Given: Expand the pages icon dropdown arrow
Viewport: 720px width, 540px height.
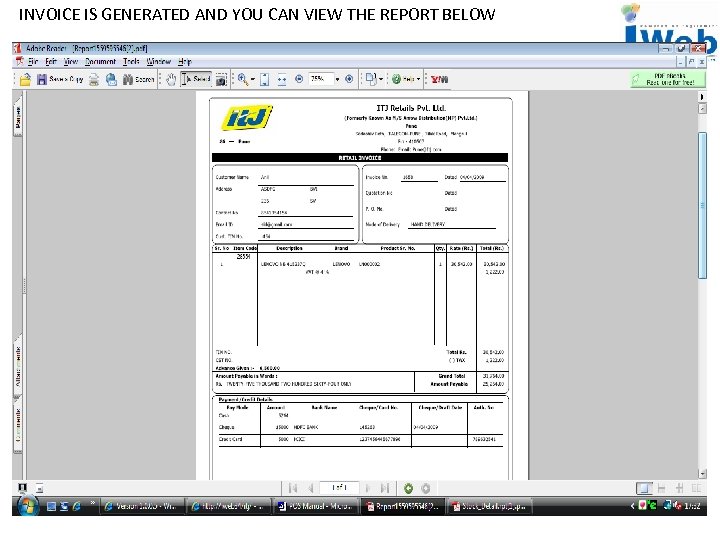Looking at the screenshot, I should tap(381, 79).
